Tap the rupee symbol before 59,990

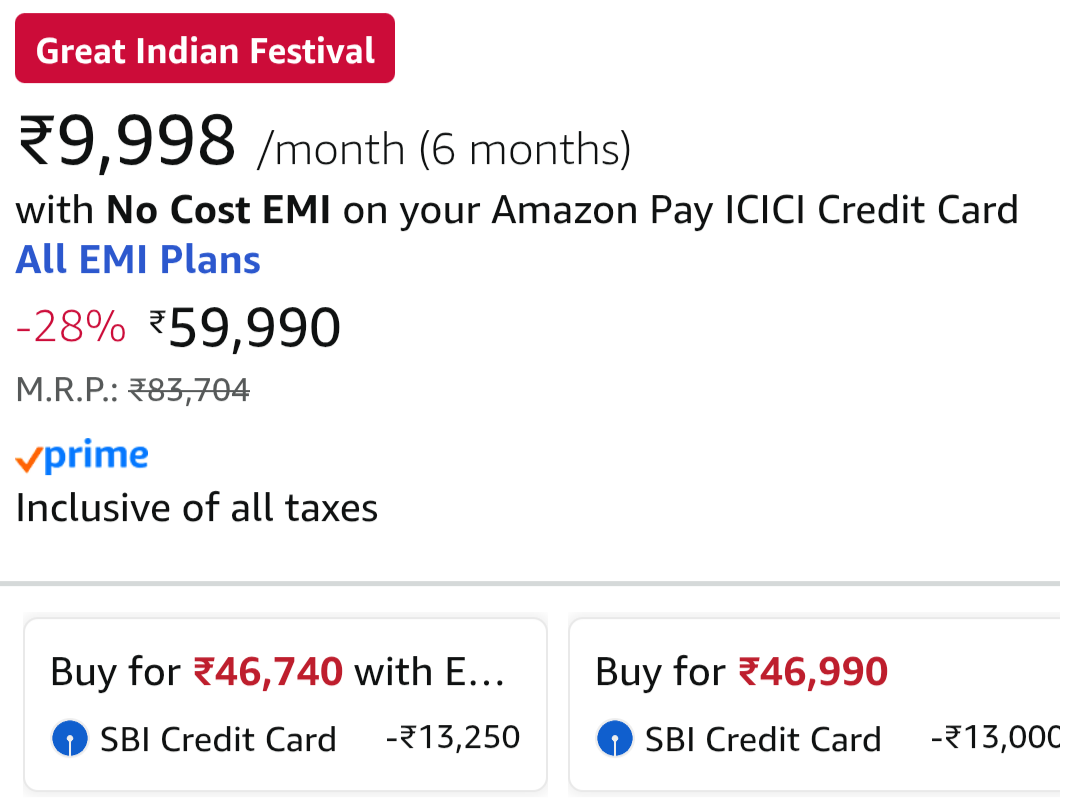pyautogui.click(x=158, y=321)
